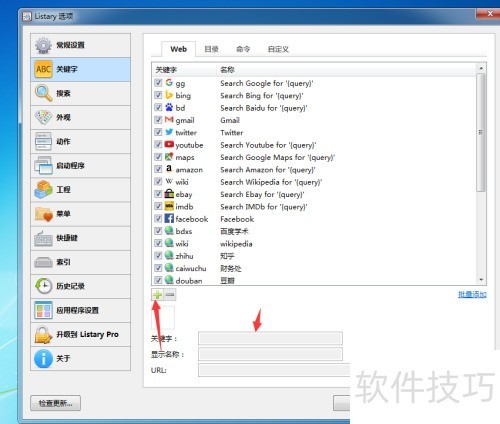Click the 批量添加 link
500x424 pixels.
point(472,294)
